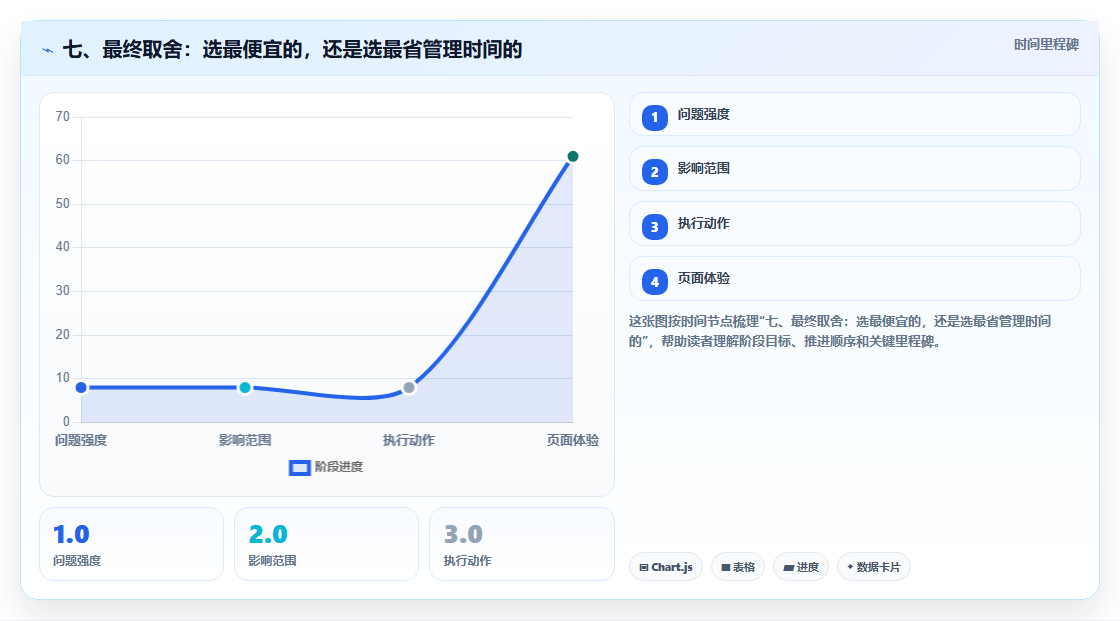Click the 页面体验 x-axis label
Screen dimensions: 1120x621
pos(573,440)
